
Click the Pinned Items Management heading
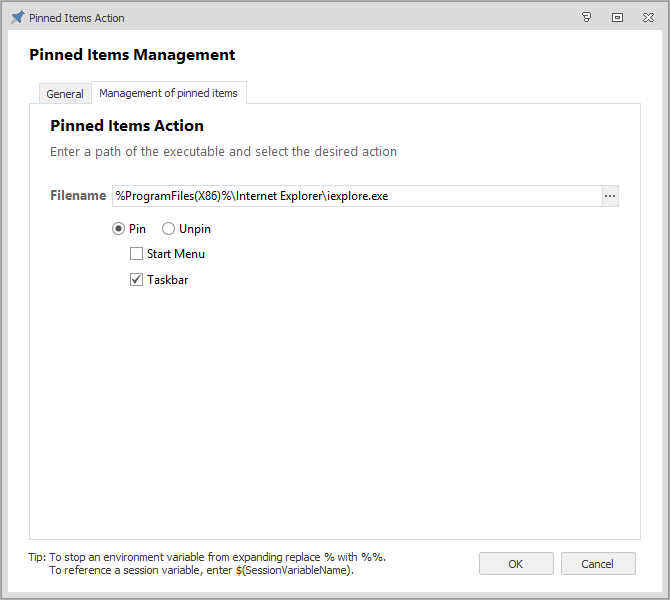[x=133, y=55]
